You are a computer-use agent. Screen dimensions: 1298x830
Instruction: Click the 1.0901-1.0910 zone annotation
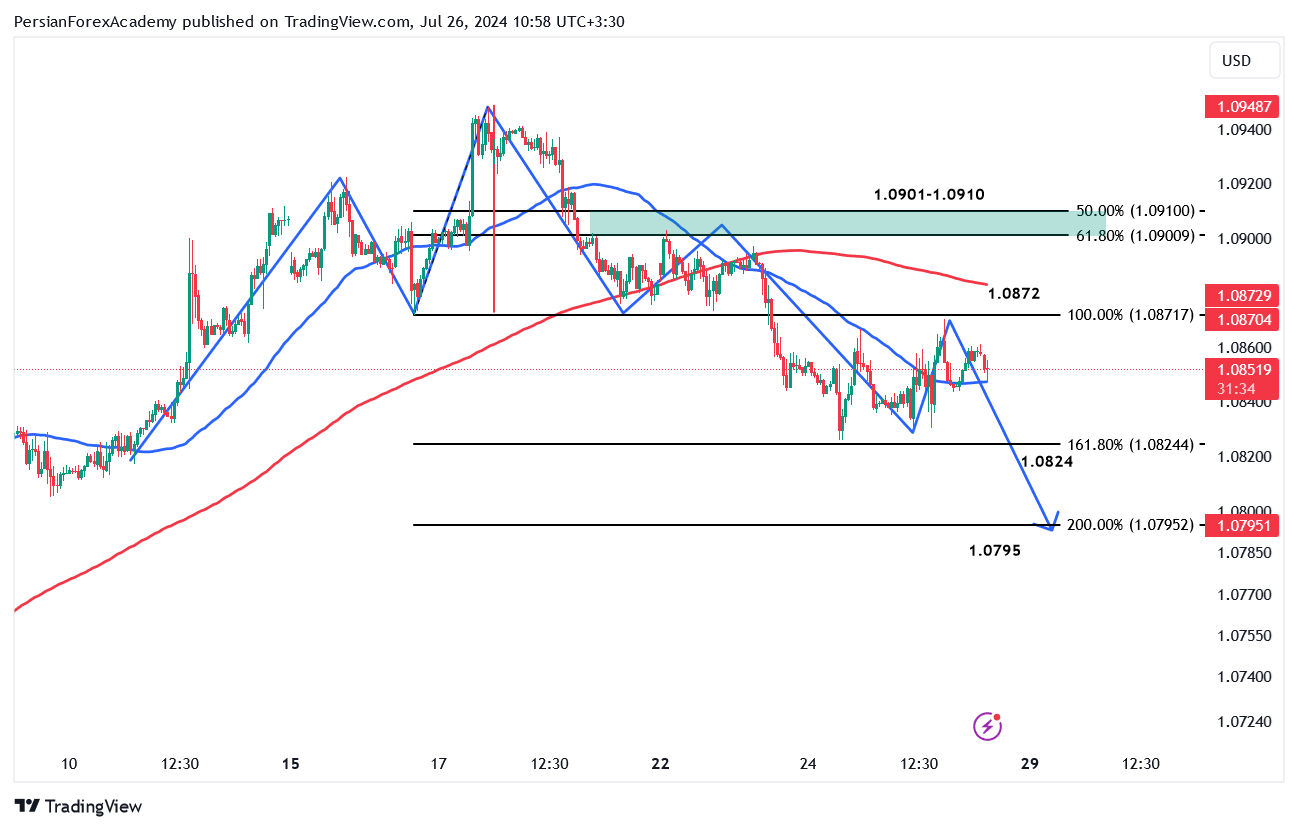tap(929, 194)
